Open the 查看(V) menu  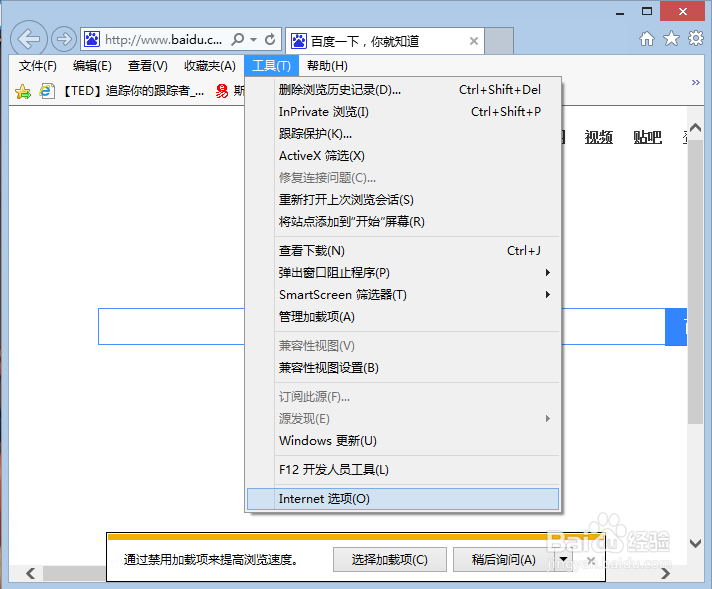(x=148, y=66)
